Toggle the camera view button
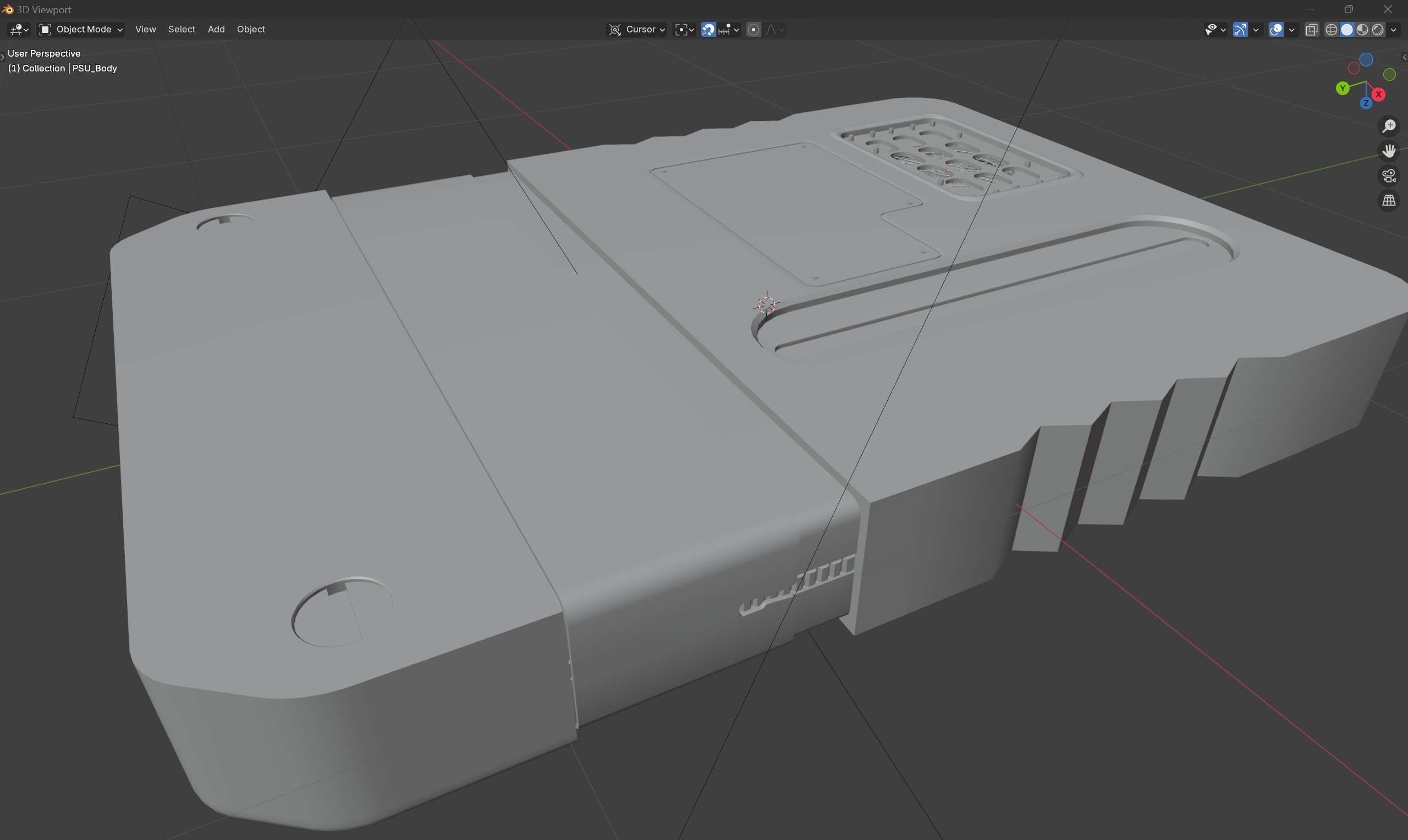Screen dimensions: 1408x840 (1389, 176)
